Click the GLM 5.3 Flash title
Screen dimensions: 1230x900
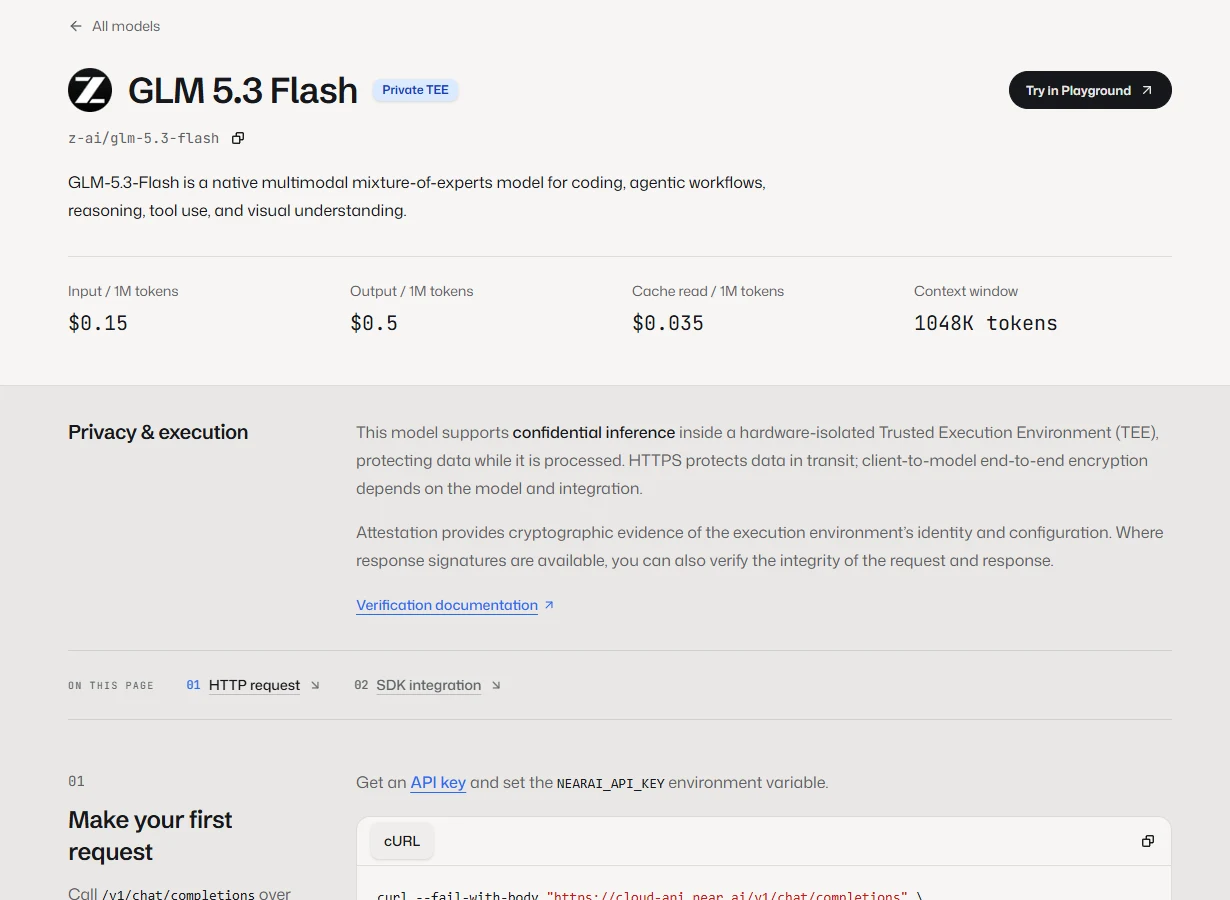tap(243, 90)
